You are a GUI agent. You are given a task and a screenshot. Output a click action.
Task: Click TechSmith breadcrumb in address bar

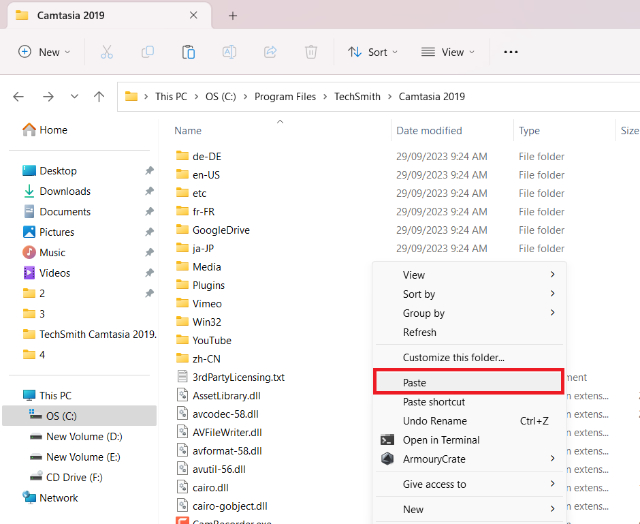[x=357, y=97]
